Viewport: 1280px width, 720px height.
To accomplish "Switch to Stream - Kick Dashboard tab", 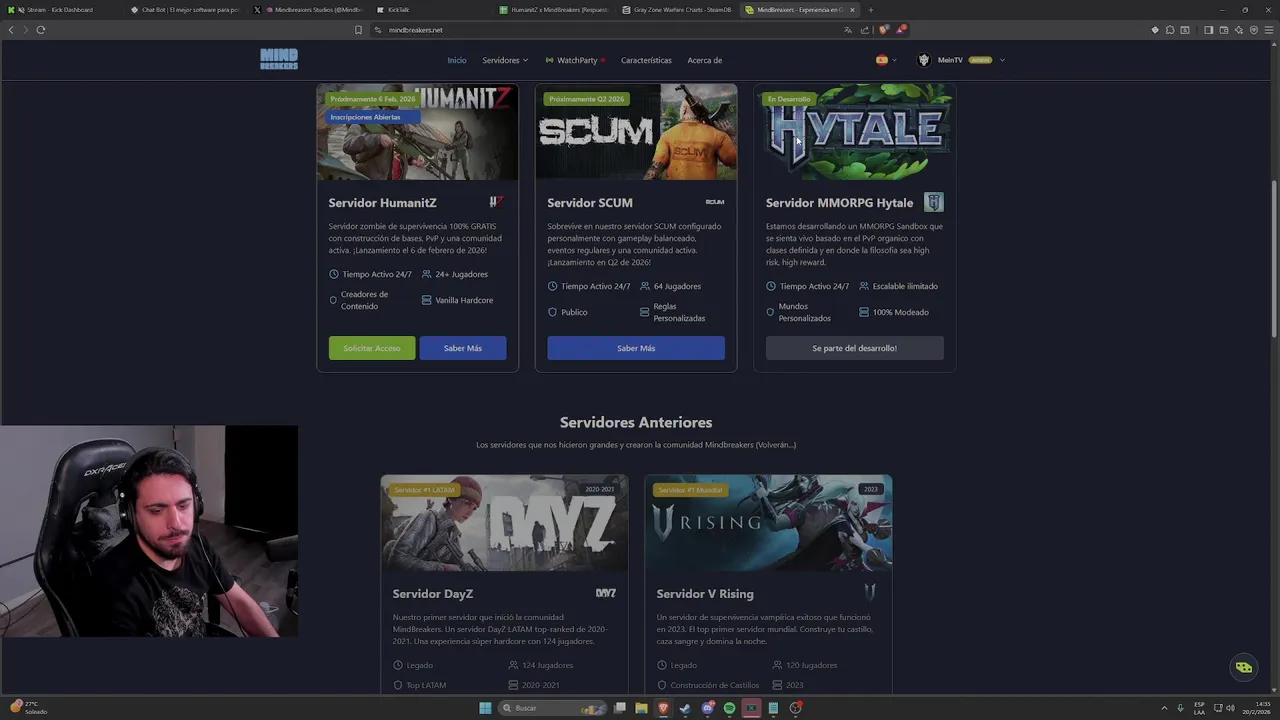I will (x=62, y=10).
